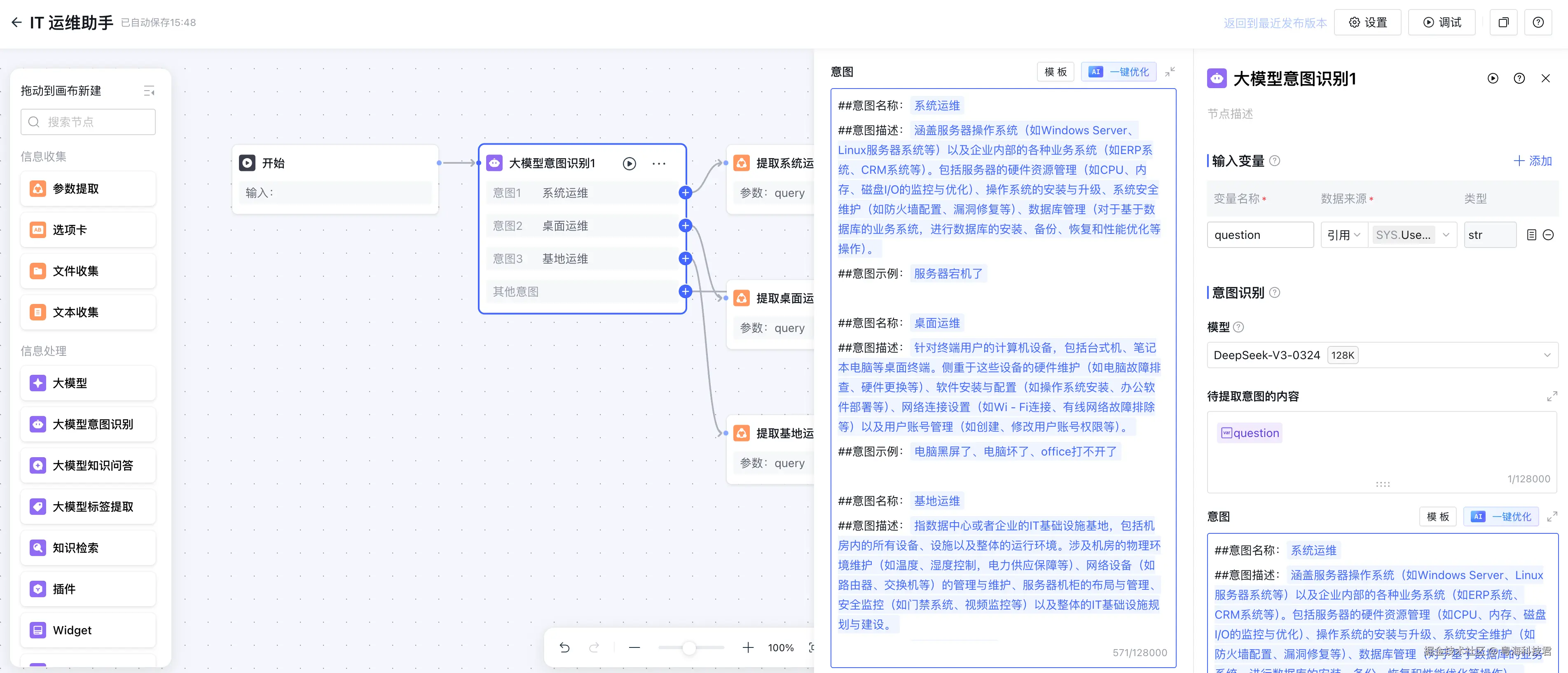Open the 引用 source type dropdown
Image resolution: width=1568 pixels, height=673 pixels.
click(x=1344, y=235)
